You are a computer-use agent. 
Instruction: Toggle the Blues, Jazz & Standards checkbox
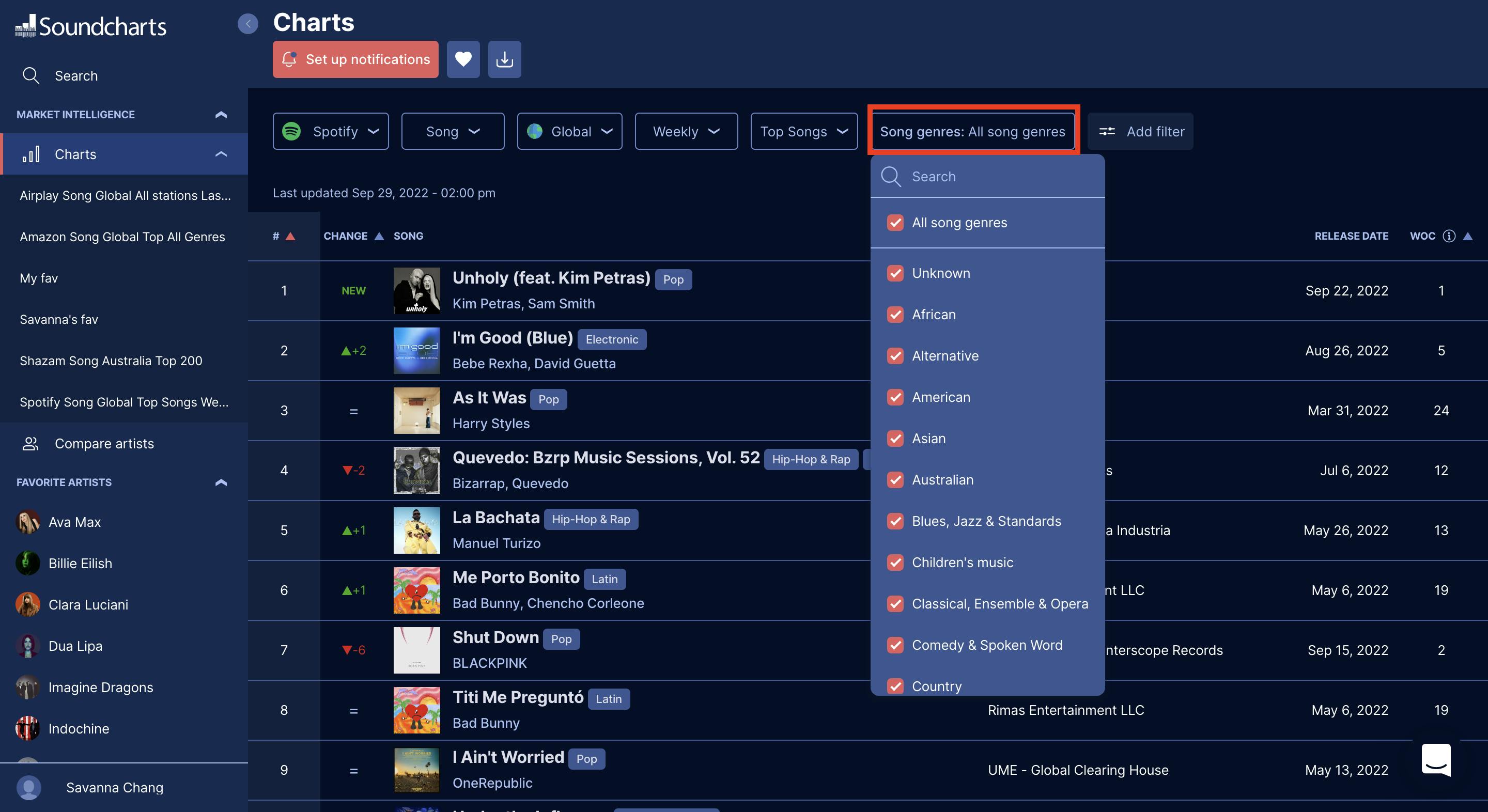tap(895, 521)
